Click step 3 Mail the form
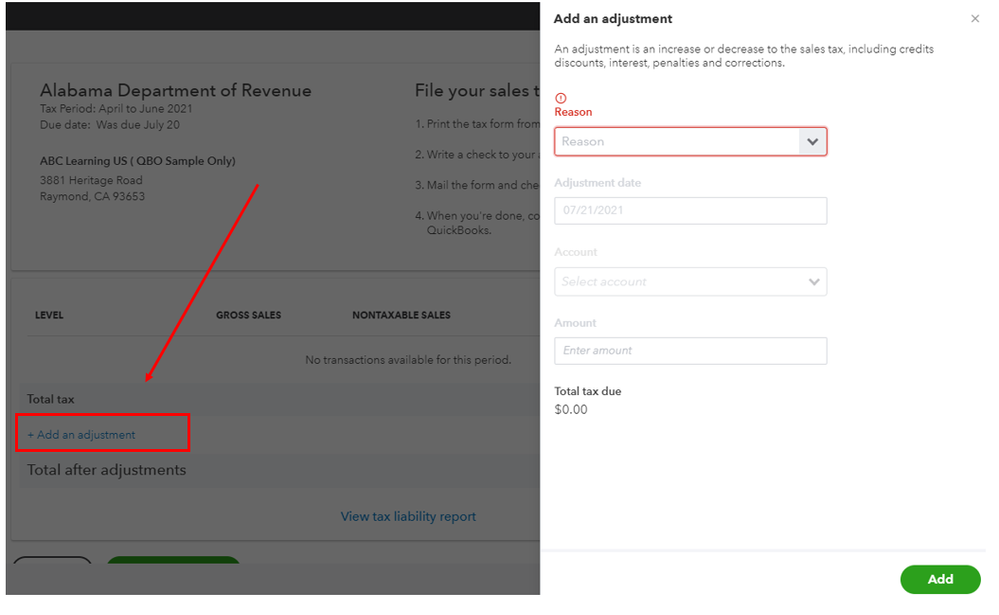This screenshot has height=615, width=999. 477,185
